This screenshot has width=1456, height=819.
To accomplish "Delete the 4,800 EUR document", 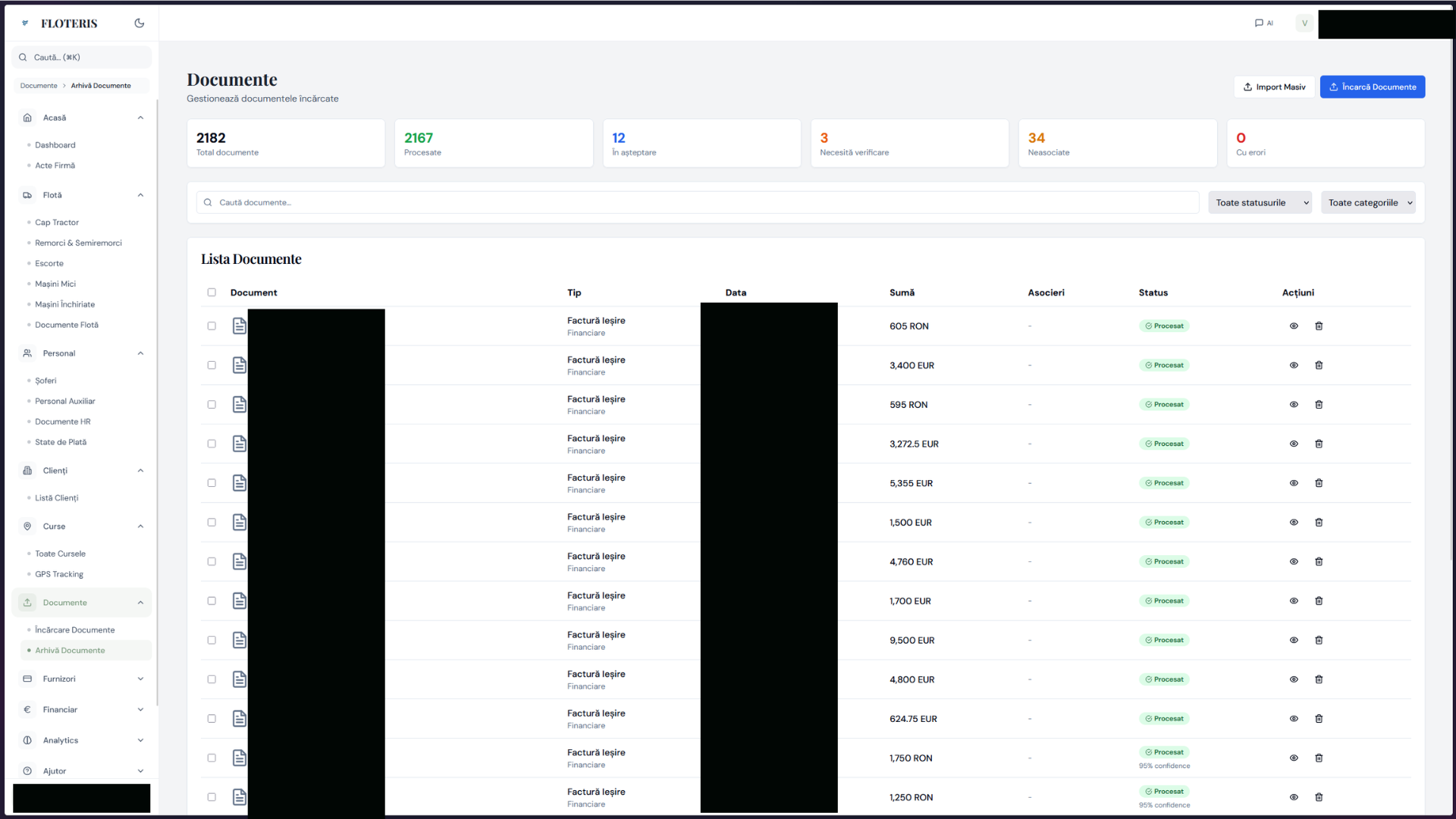I will click(1319, 679).
